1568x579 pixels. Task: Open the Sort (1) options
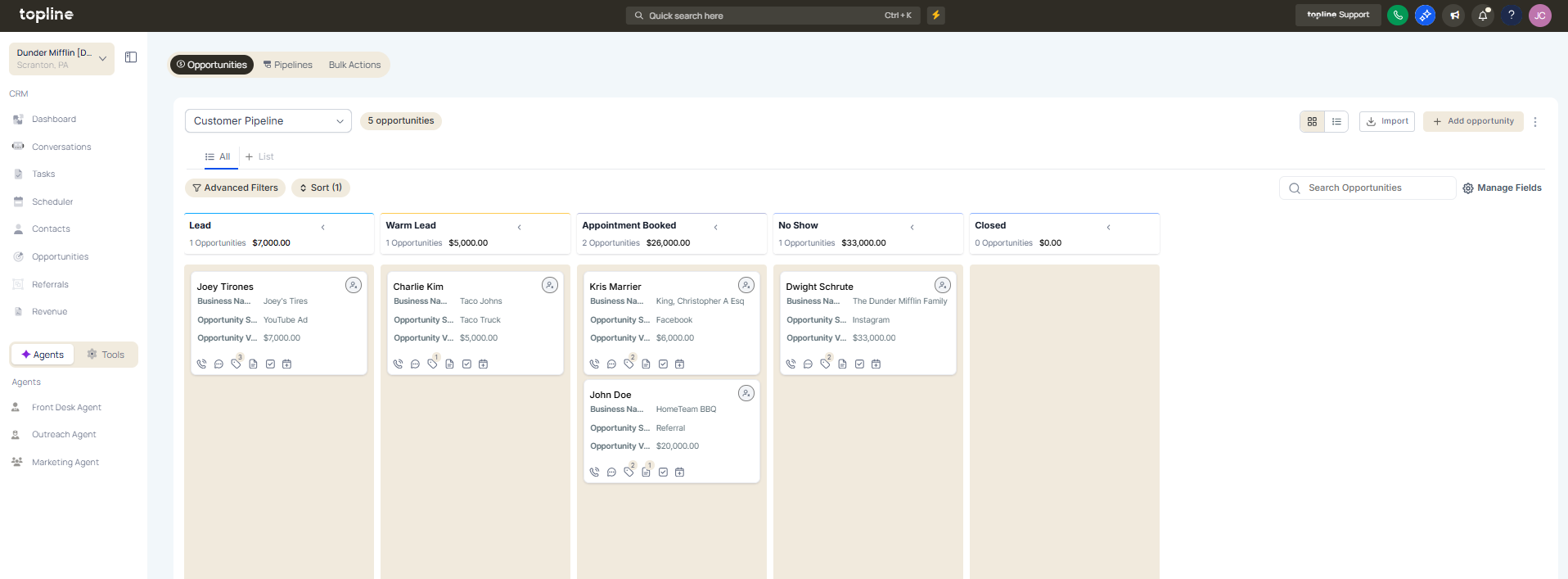tap(321, 188)
